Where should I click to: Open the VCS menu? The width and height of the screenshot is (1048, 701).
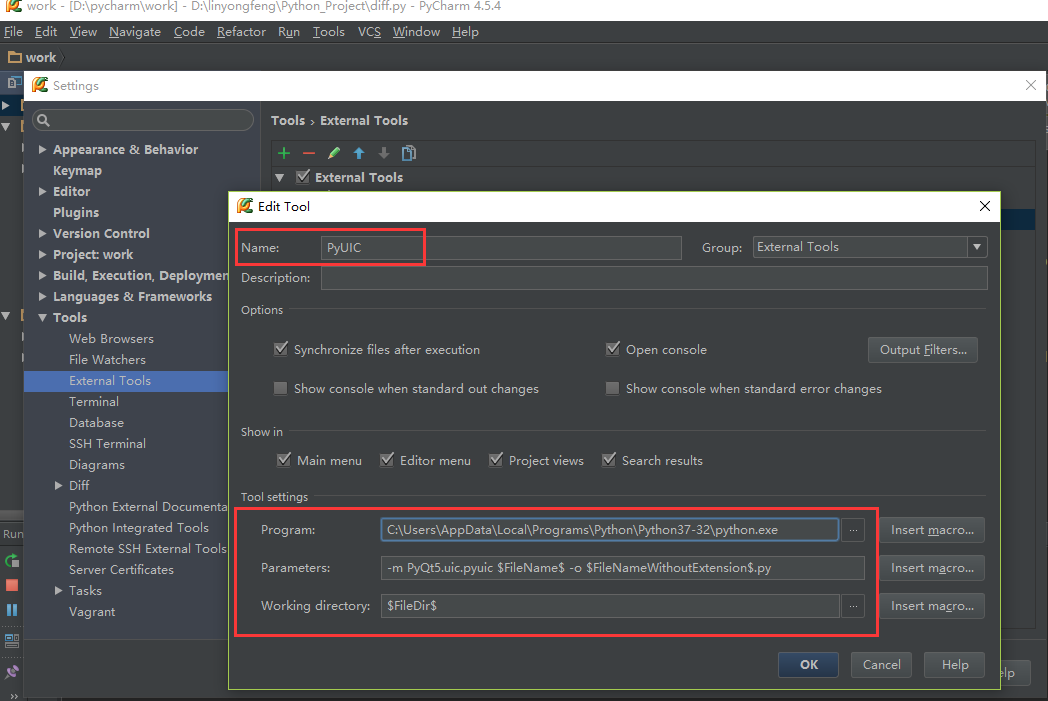tap(369, 31)
